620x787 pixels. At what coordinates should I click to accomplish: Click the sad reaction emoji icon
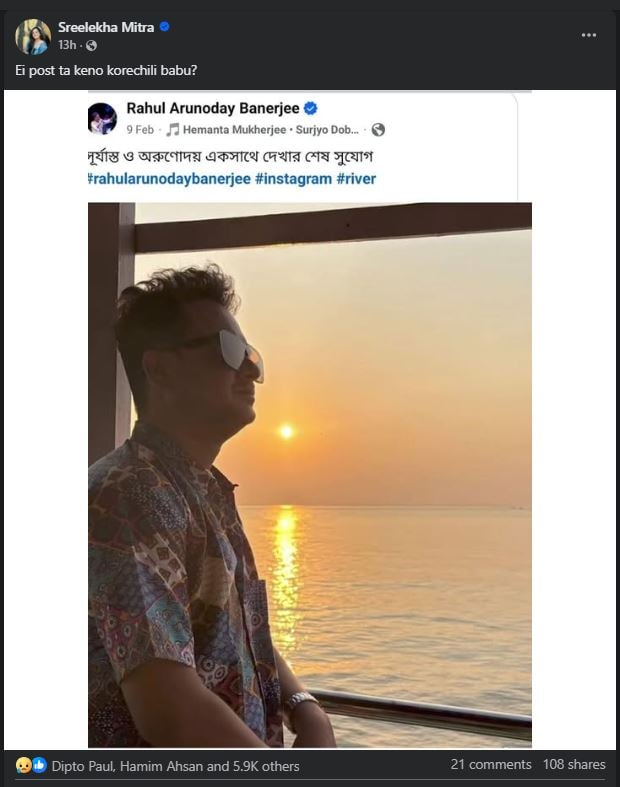[23, 766]
